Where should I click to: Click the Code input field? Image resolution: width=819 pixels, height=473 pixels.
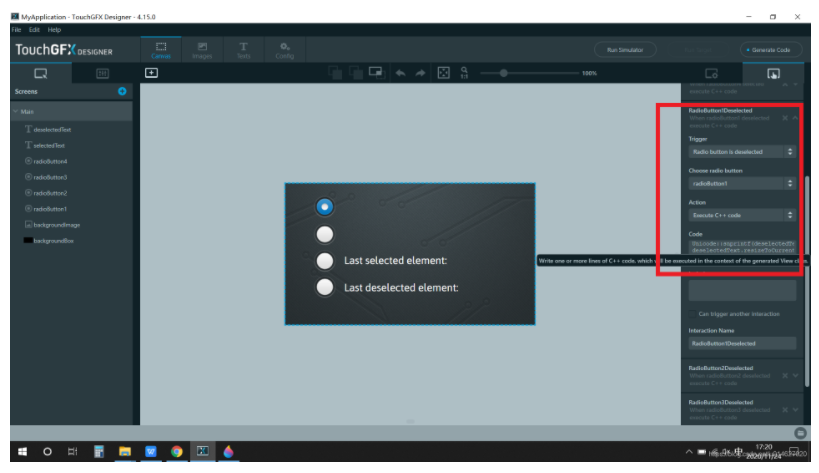click(742, 246)
